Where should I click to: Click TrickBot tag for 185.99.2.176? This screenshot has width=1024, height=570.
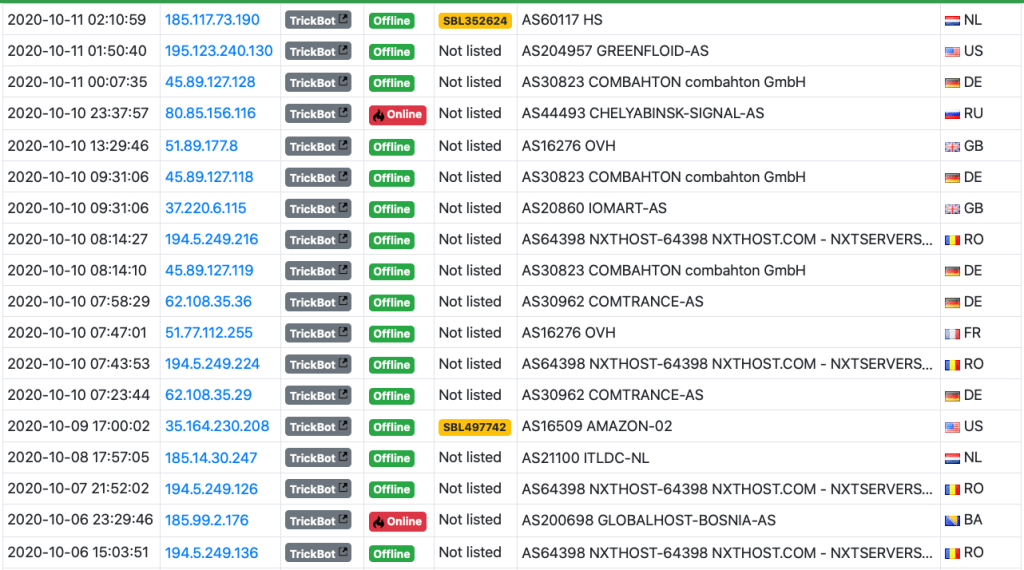(x=318, y=521)
